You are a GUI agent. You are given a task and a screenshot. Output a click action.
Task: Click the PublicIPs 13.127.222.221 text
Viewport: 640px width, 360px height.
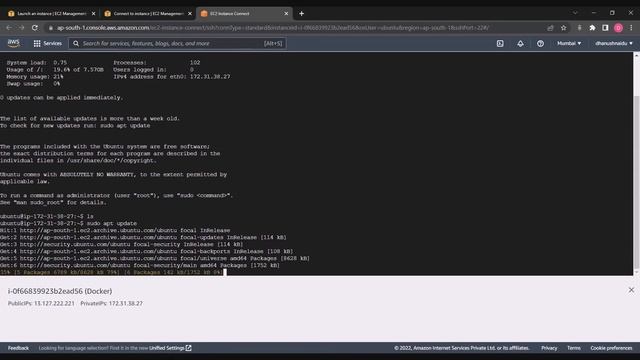[x=41, y=304]
